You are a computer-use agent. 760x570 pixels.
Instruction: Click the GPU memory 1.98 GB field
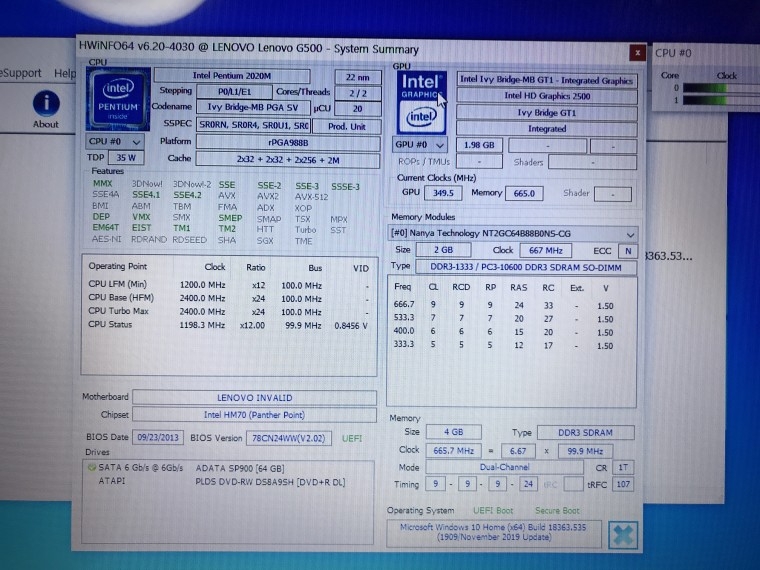[x=479, y=145]
